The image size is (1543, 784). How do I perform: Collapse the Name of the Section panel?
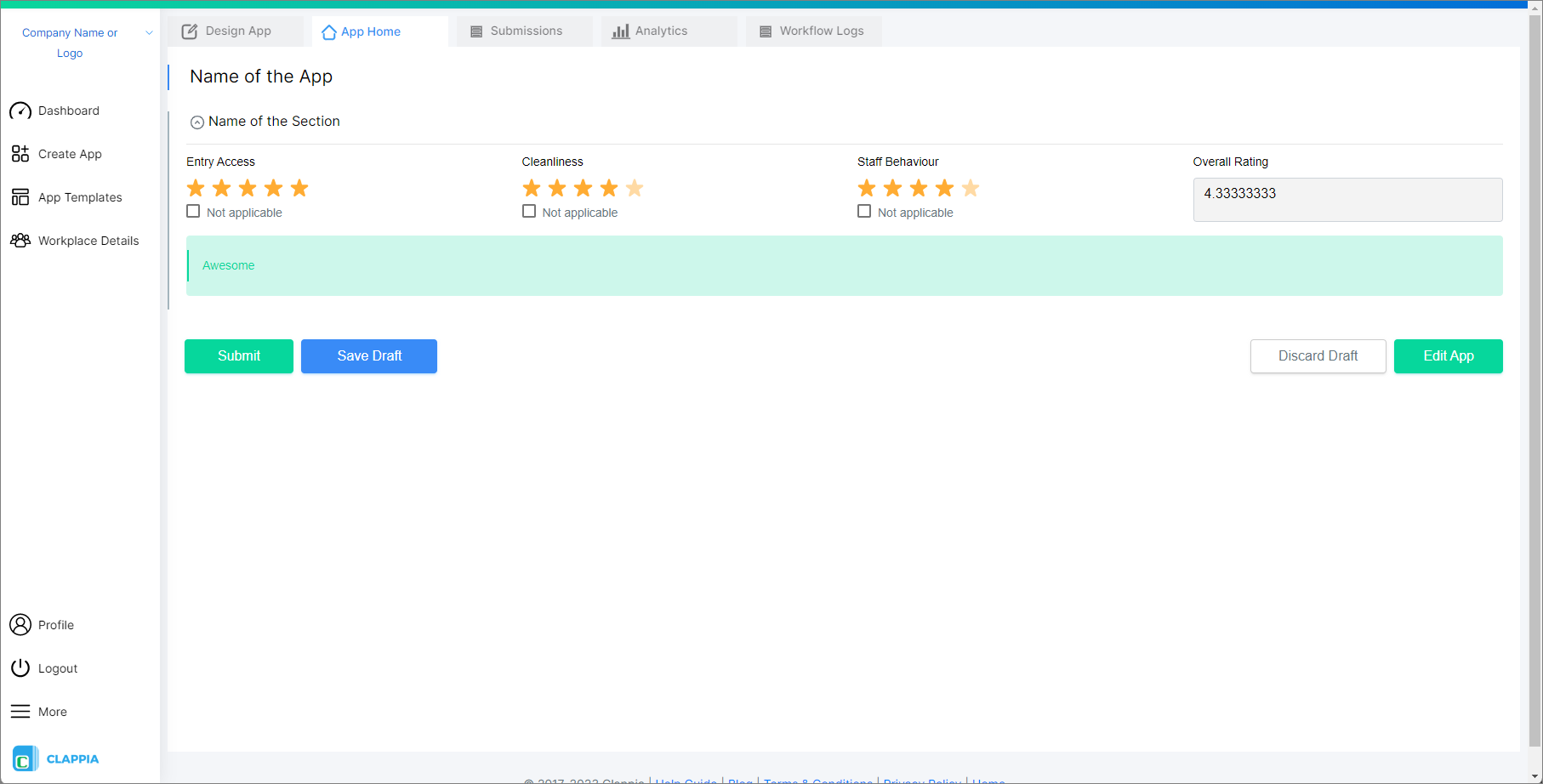point(196,122)
